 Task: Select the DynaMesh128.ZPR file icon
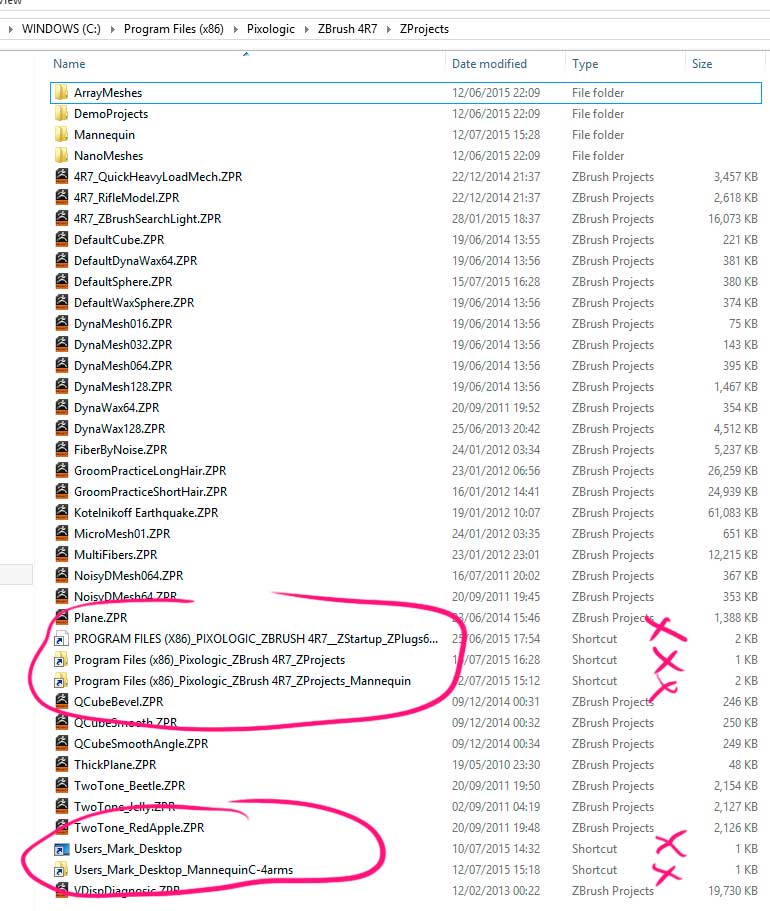coord(61,386)
